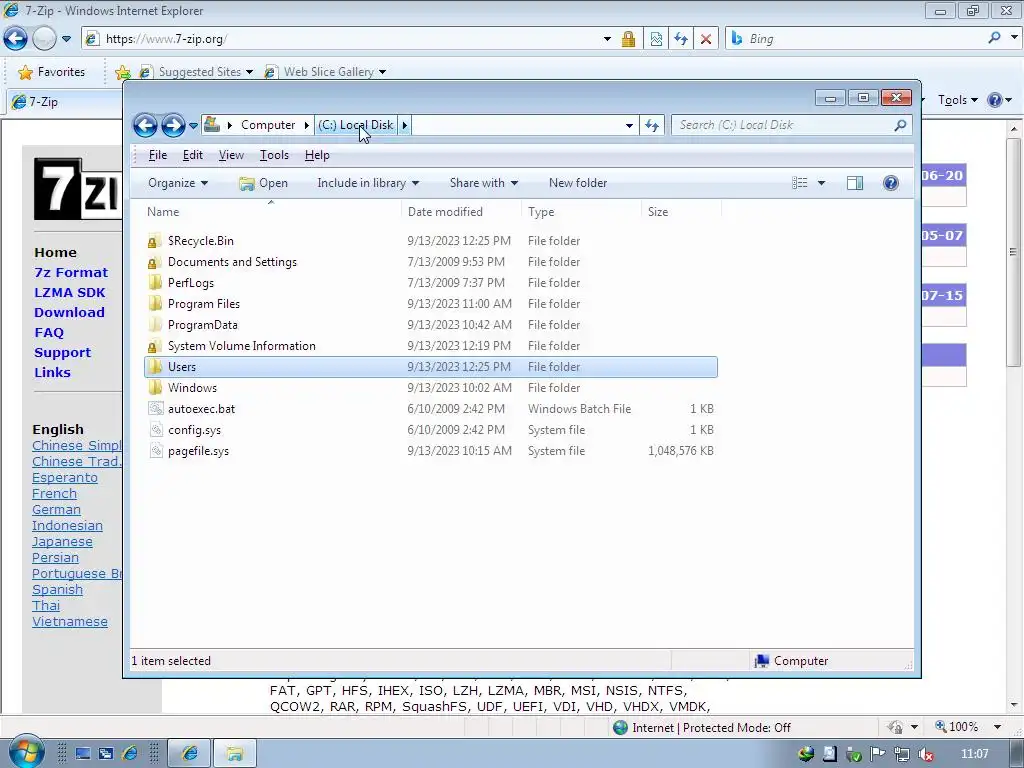Click the IE security lock icon
1024x768 pixels.
point(628,39)
